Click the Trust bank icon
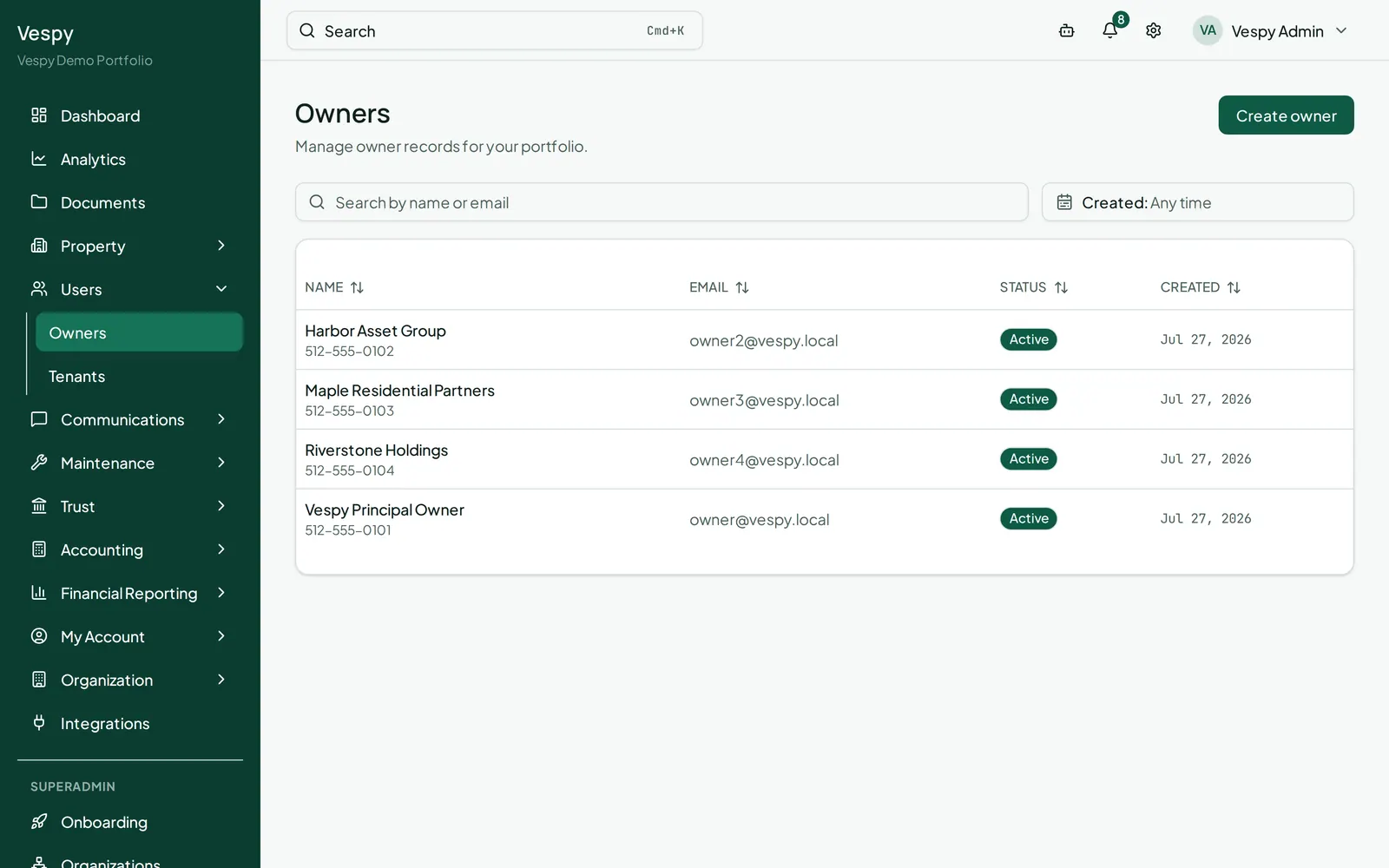The width and height of the screenshot is (1389, 868). 39,506
